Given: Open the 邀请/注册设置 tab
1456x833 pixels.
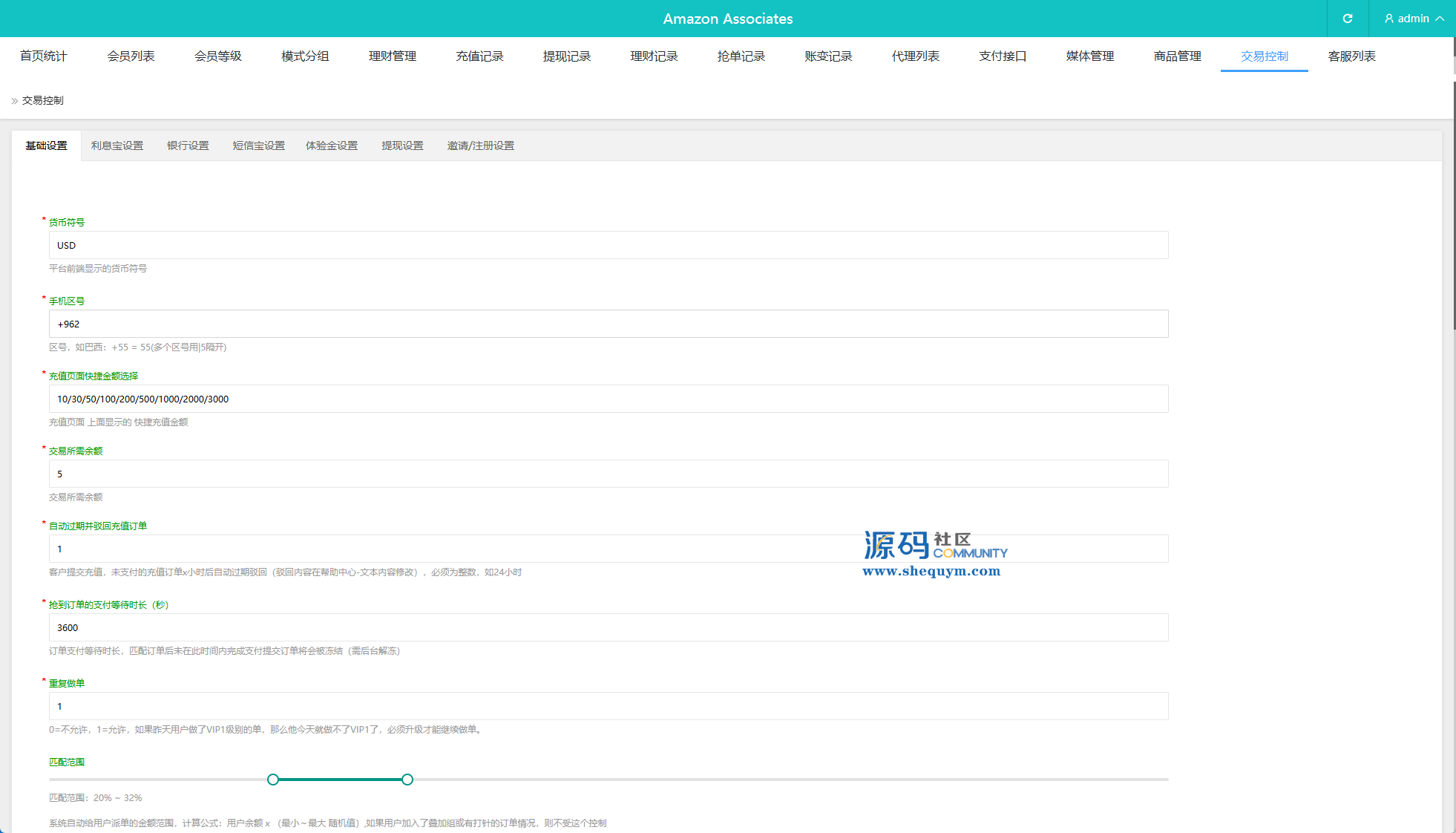Looking at the screenshot, I should click(480, 146).
